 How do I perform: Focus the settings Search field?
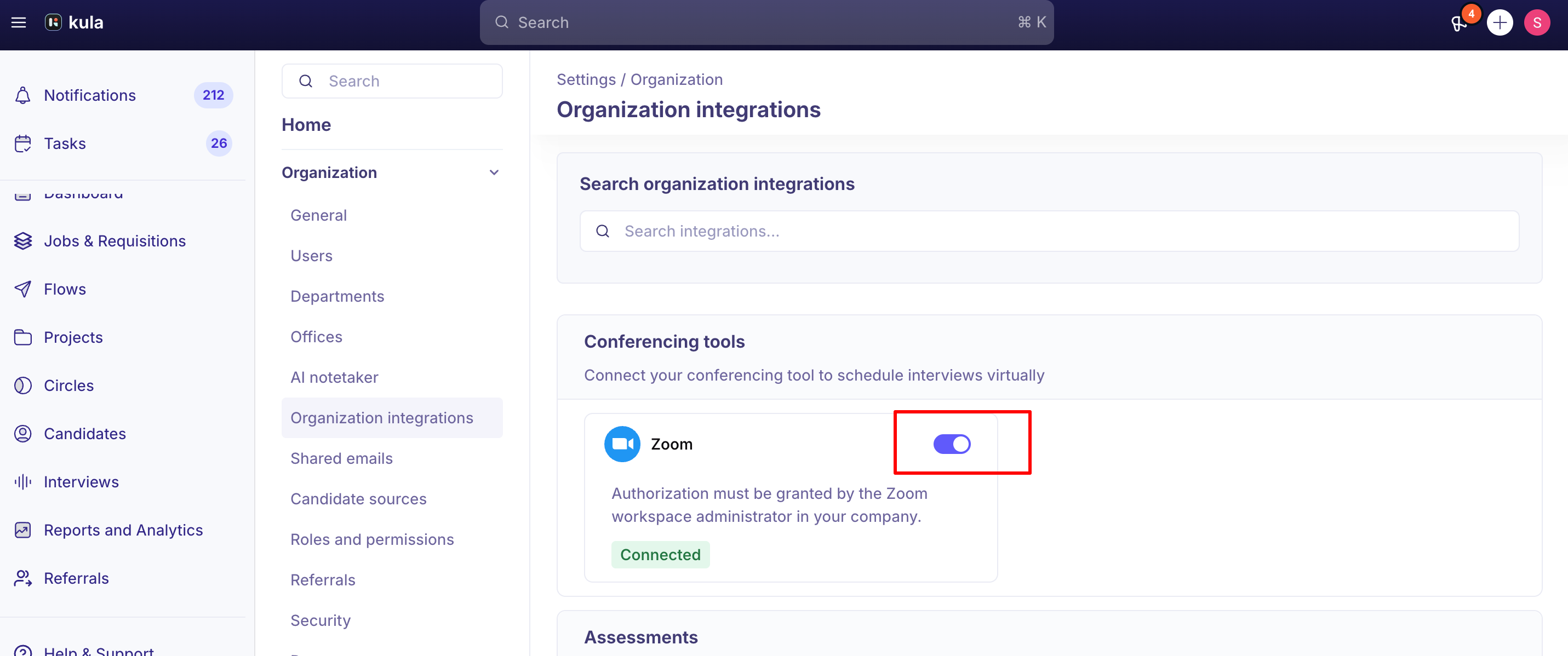392,81
